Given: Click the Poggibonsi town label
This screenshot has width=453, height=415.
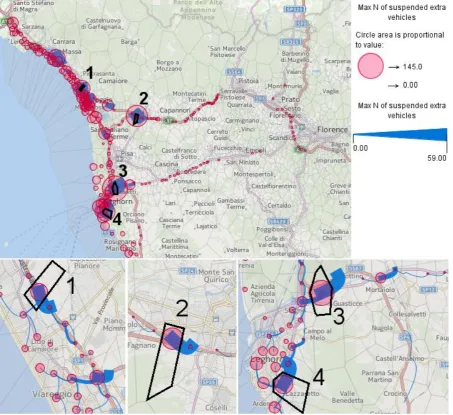Looking at the screenshot, I should coord(272,230).
